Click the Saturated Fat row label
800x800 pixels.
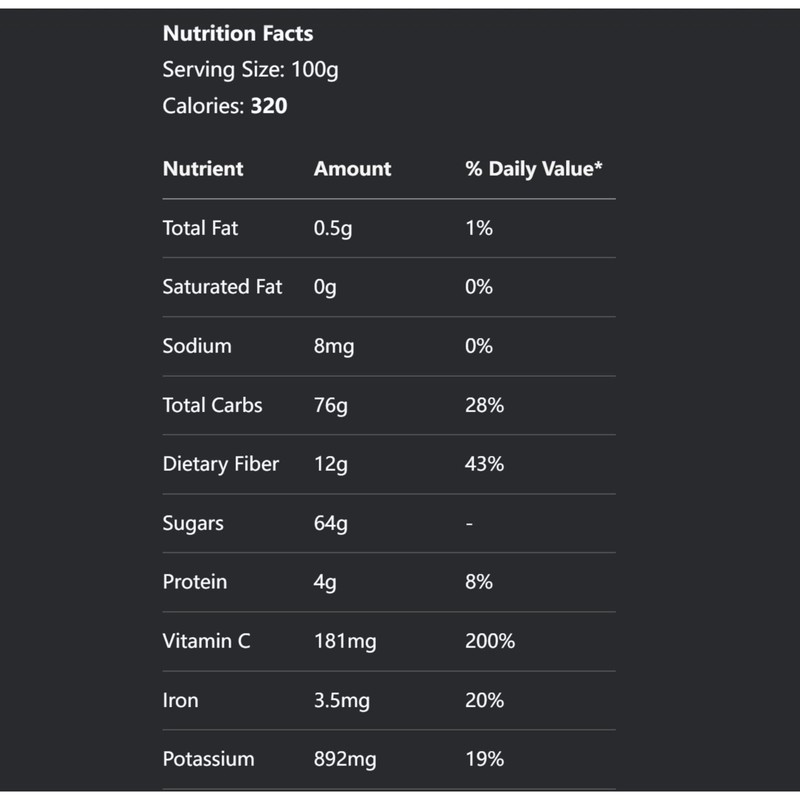pyautogui.click(x=222, y=287)
